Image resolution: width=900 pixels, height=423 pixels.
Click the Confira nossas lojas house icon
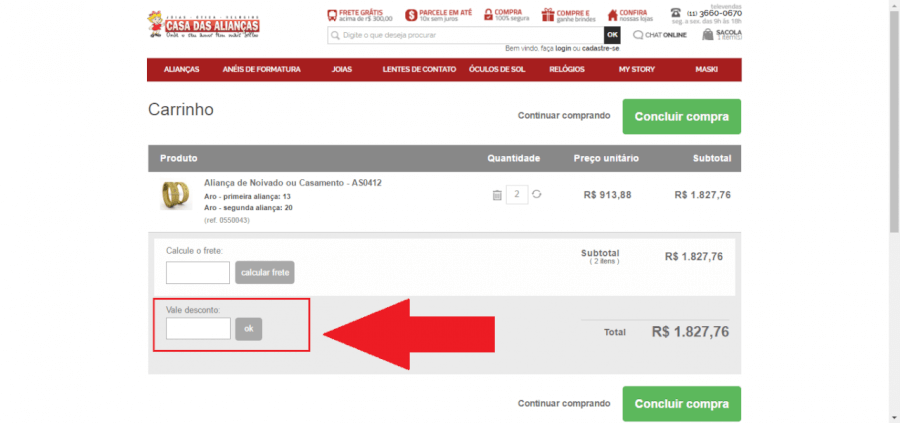pos(611,15)
